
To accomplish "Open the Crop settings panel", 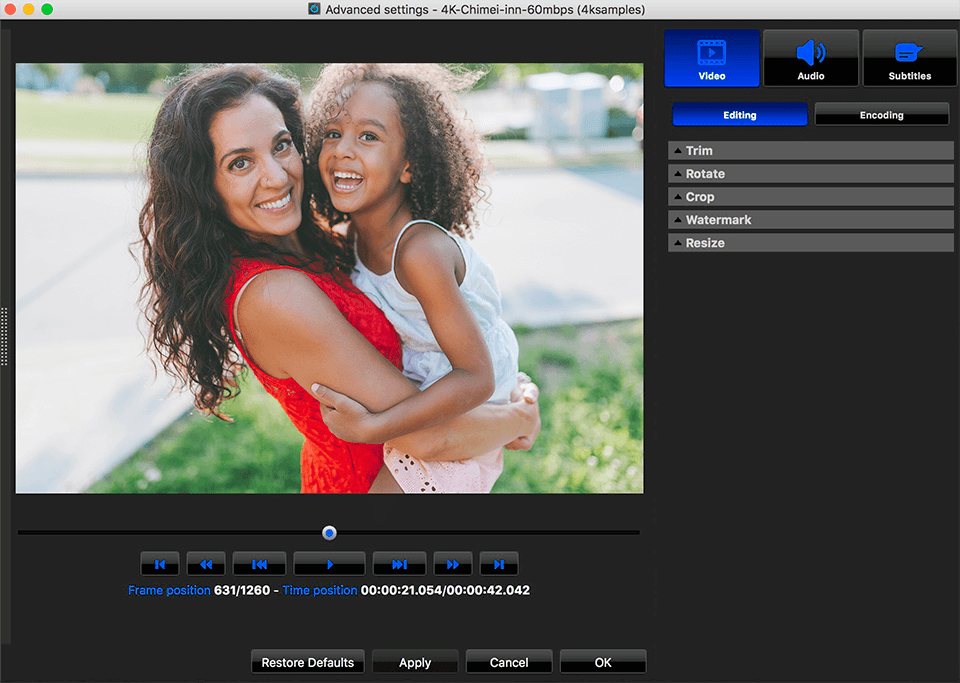I will (810, 196).
